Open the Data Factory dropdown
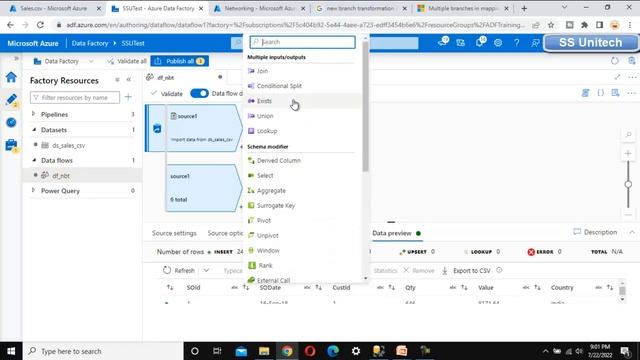Image resolution: width=640 pixels, height=360 pixels. pyautogui.click(x=63, y=61)
